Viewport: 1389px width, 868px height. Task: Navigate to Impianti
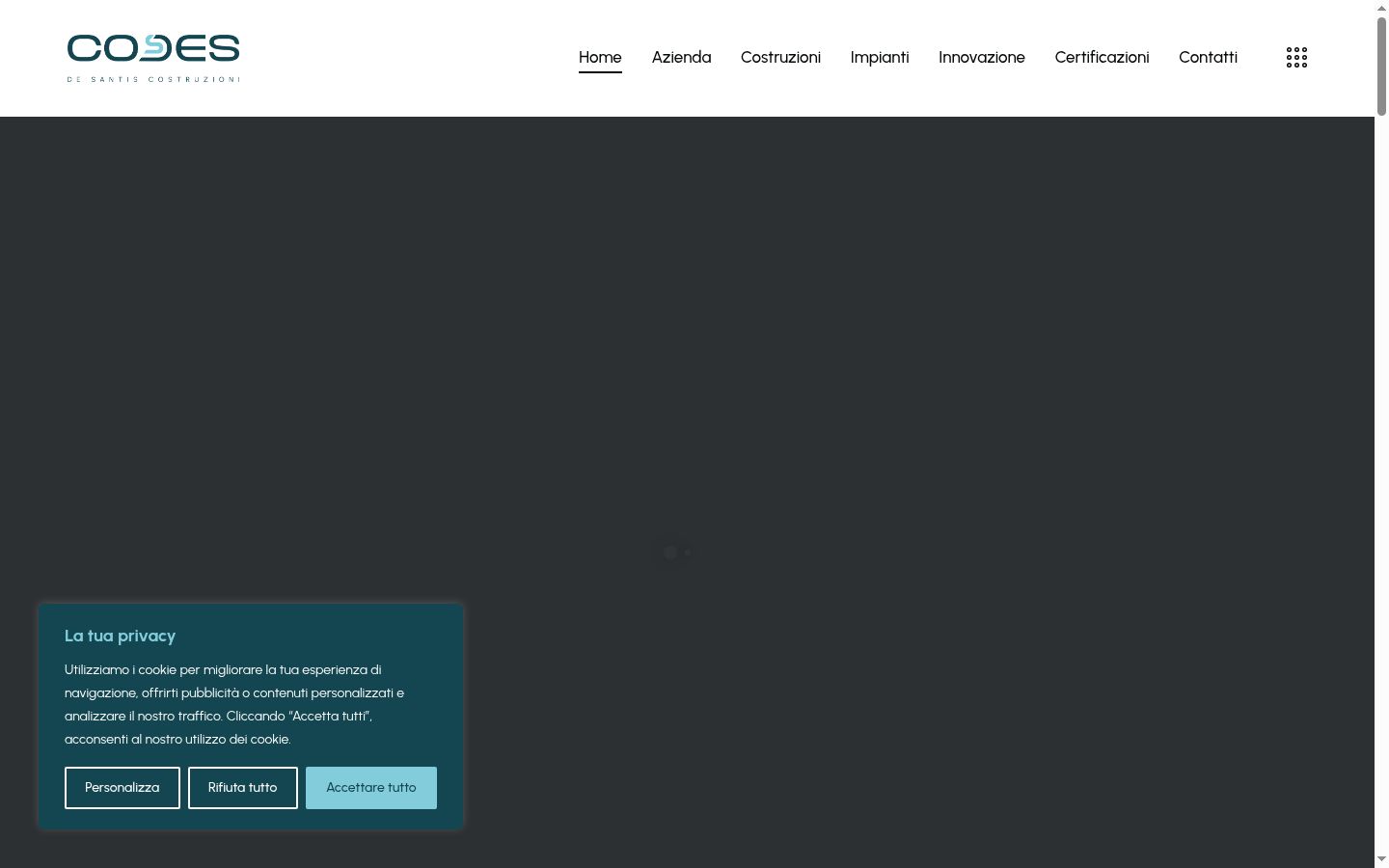point(880,58)
